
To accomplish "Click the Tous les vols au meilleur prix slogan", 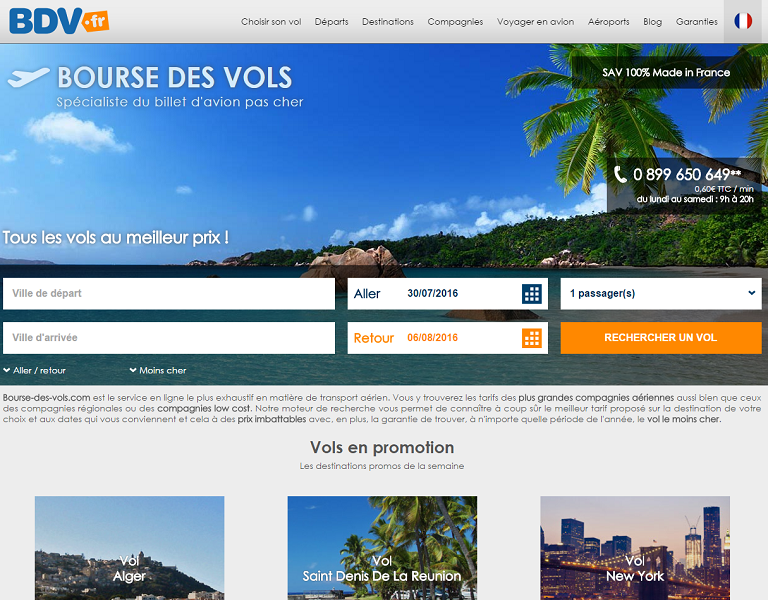I will [x=116, y=238].
